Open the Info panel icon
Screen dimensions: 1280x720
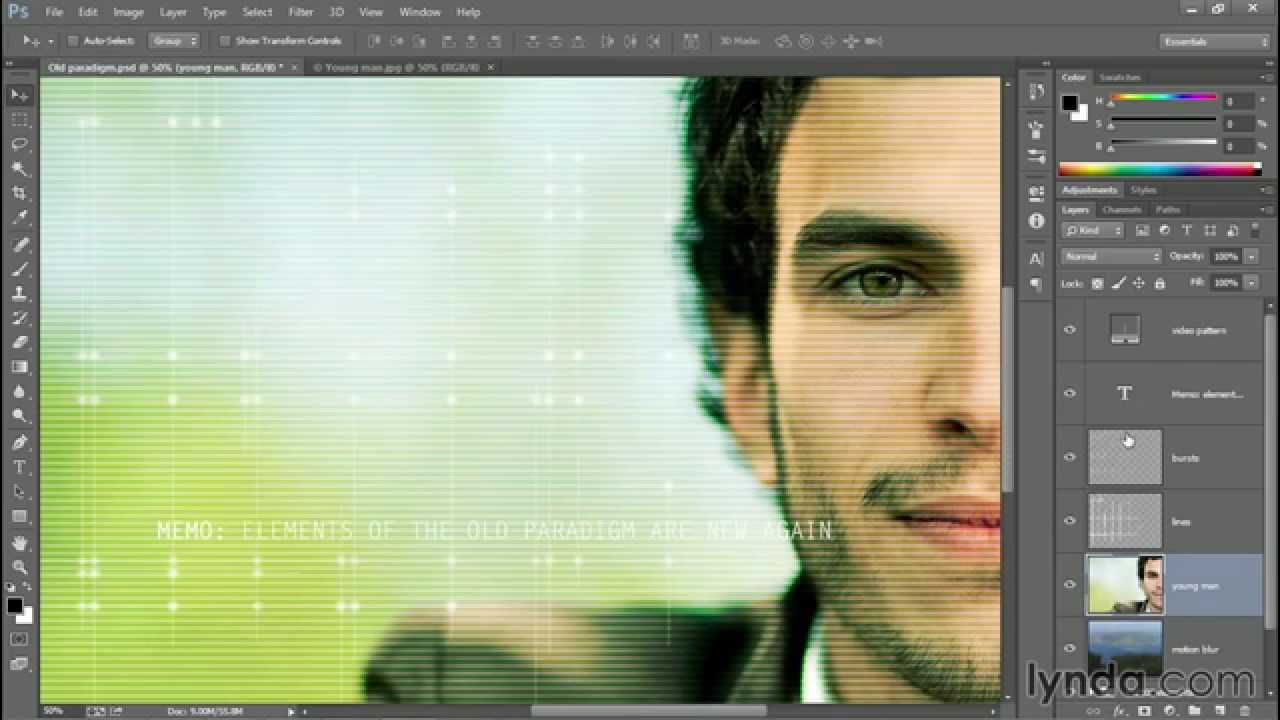[1036, 220]
